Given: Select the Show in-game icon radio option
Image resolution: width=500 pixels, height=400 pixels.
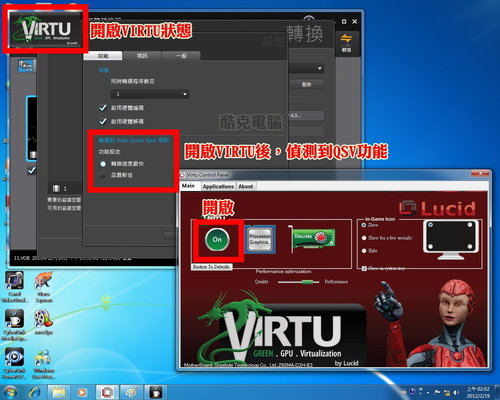Looking at the screenshot, I should click(x=364, y=225).
